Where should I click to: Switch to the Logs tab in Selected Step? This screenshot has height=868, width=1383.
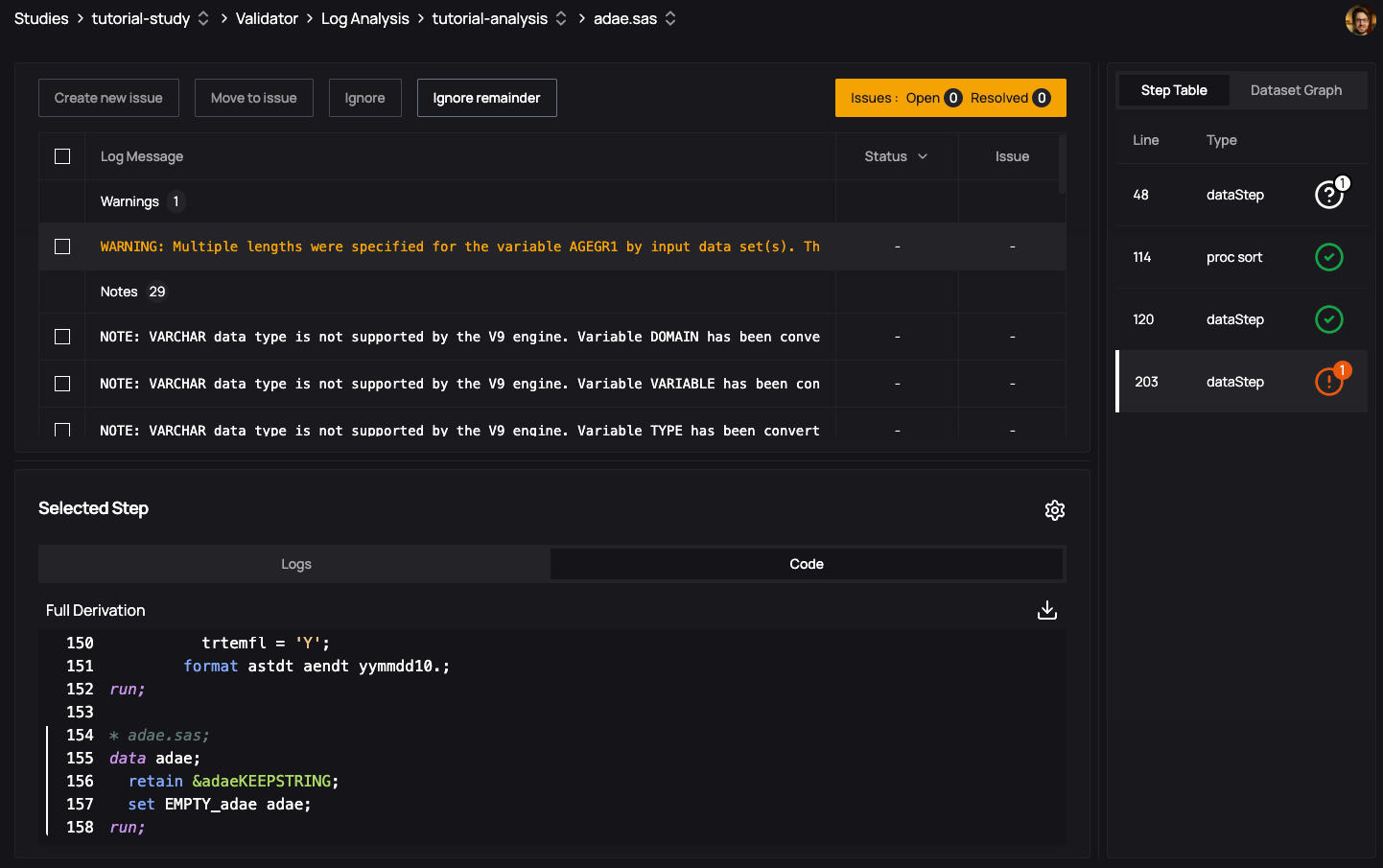[x=295, y=564]
